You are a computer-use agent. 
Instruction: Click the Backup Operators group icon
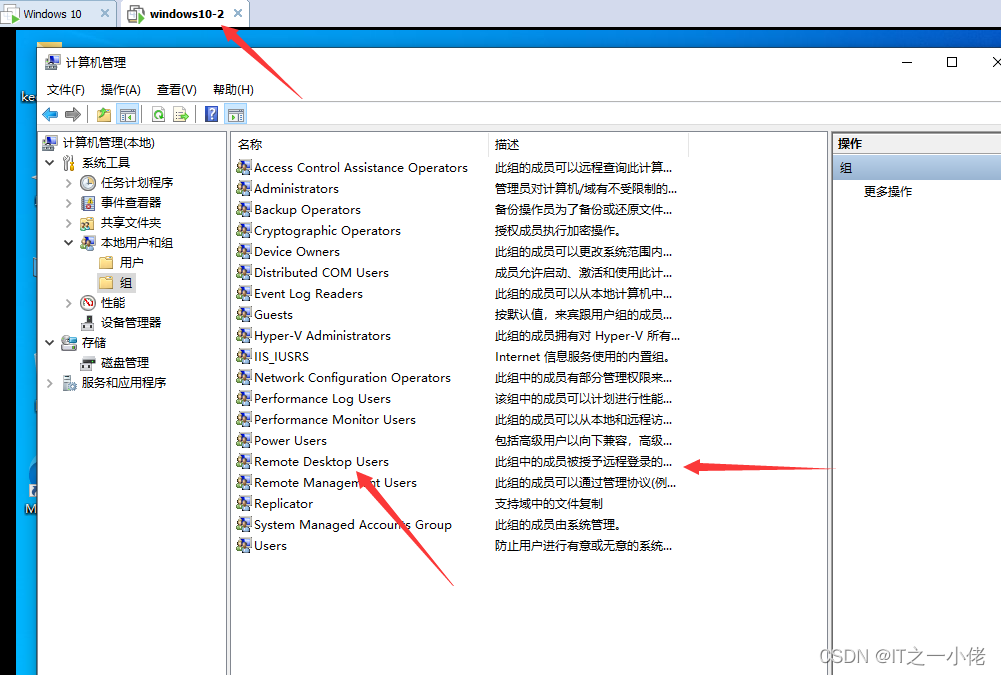pyautogui.click(x=243, y=209)
